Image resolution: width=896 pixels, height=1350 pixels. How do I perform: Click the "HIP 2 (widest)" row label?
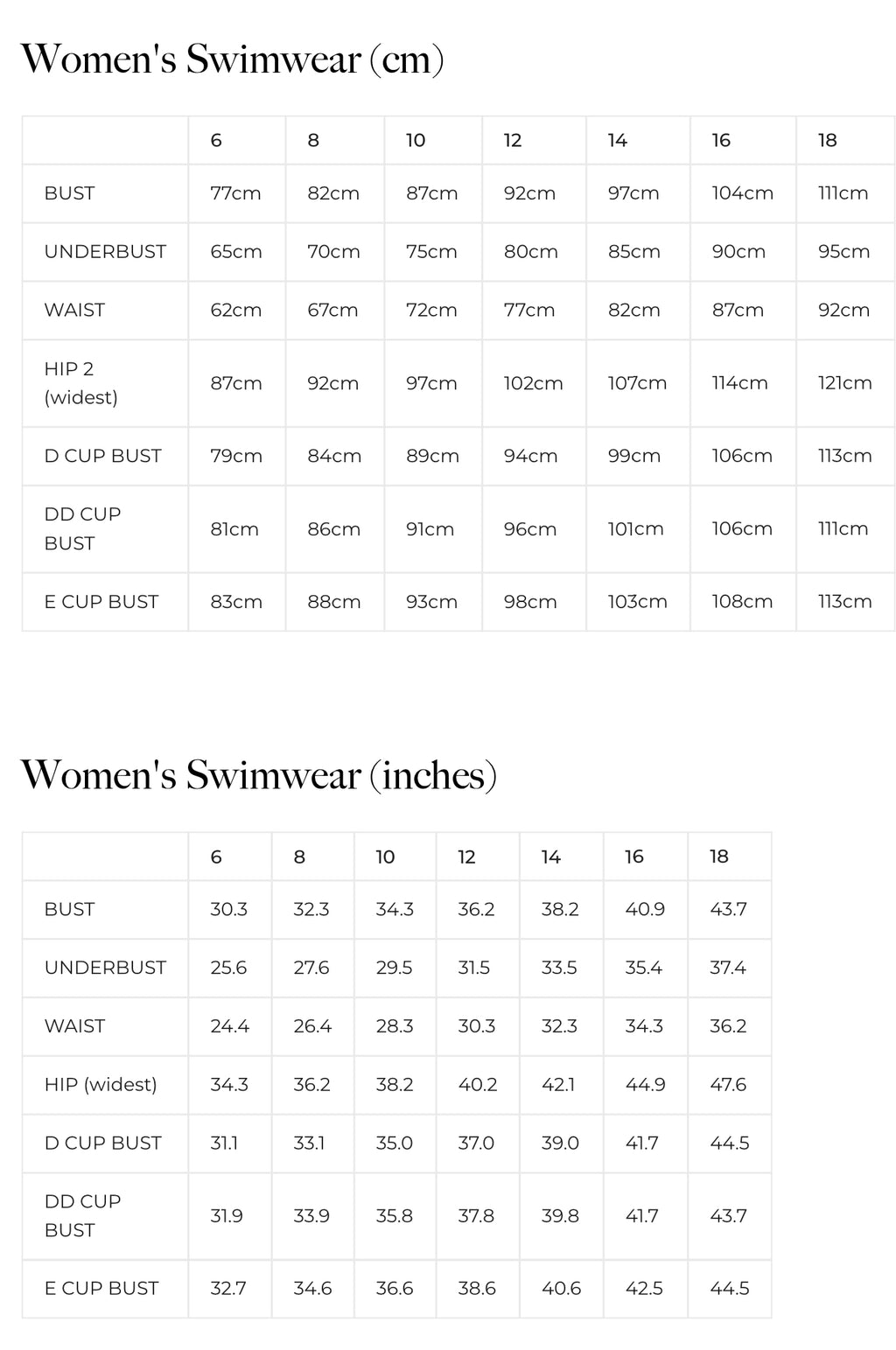pos(81,383)
